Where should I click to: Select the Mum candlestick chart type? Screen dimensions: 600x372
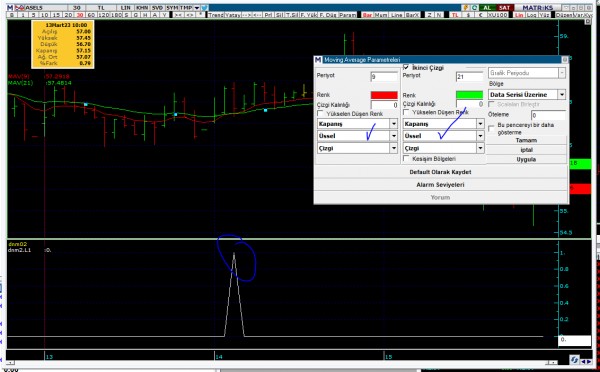(381, 15)
